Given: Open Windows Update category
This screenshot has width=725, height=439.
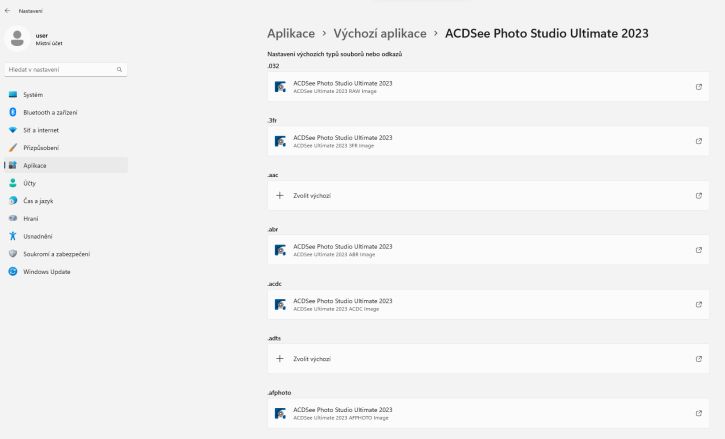Looking at the screenshot, I should [66, 272].
